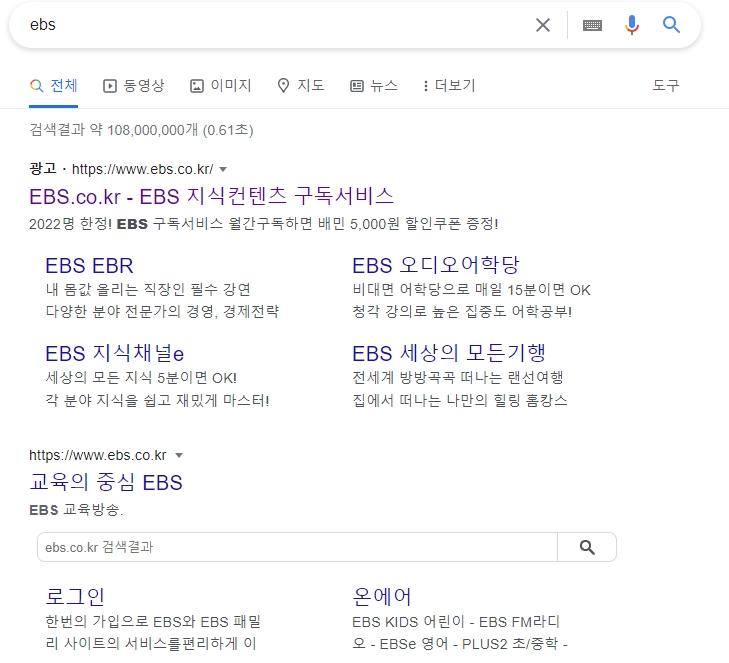The image size is (729, 663).
Task: Open the 교육의 중심 EBS result
Action: (106, 483)
